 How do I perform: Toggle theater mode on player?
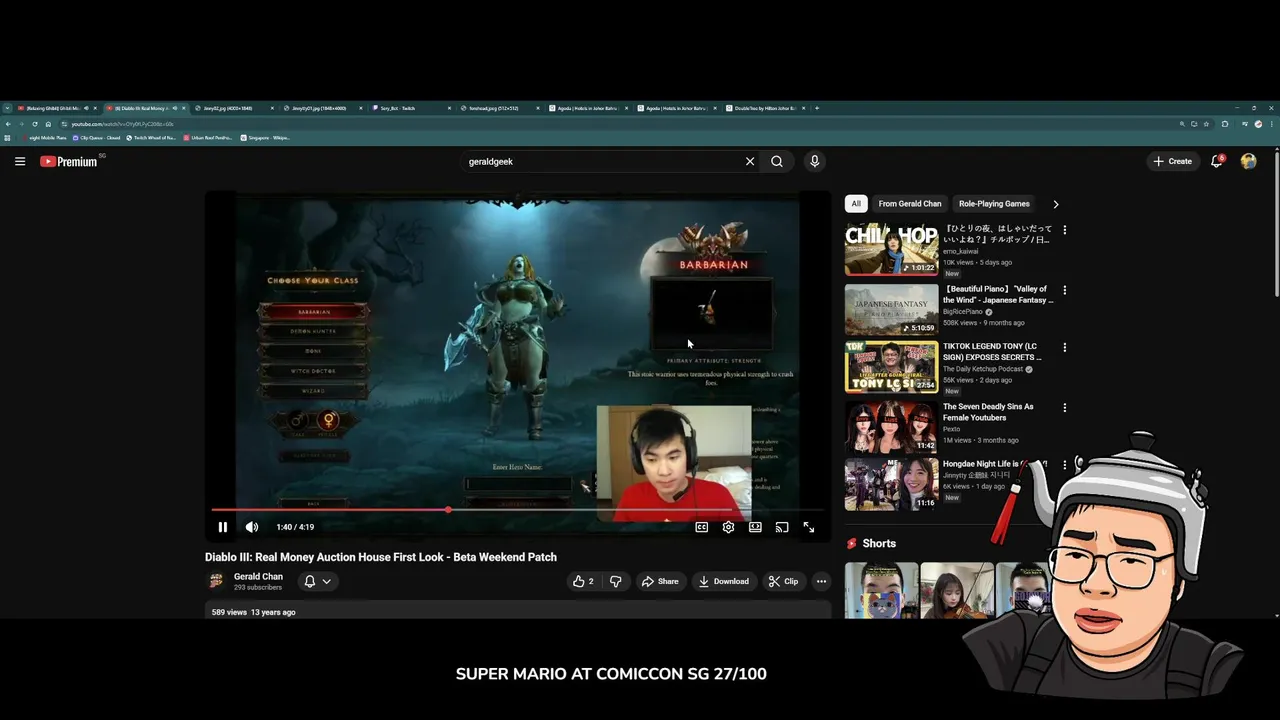(x=755, y=527)
